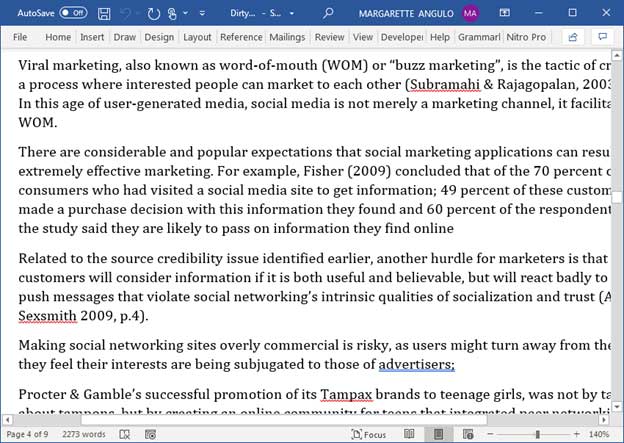Click the misspelled word 'Subramahi'

(445, 84)
